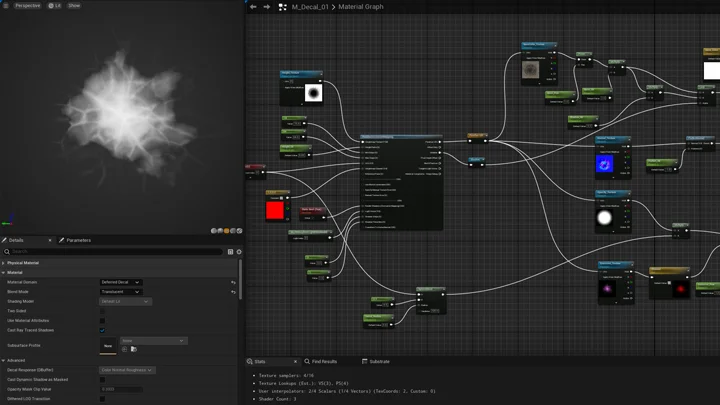Select the last preview shape icon
The image size is (720, 405).
pyautogui.click(x=239, y=231)
